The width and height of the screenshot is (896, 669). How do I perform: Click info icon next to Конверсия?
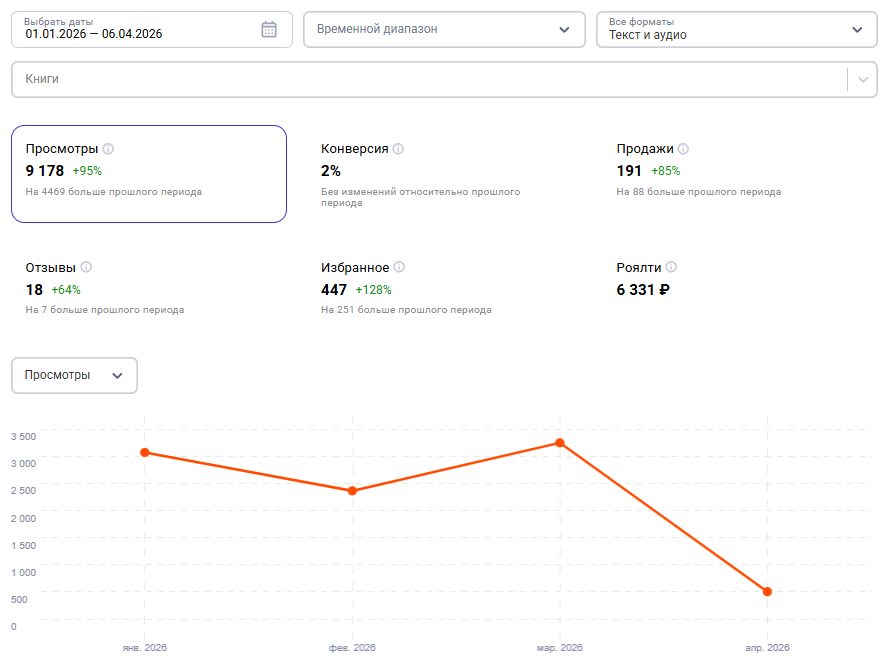click(398, 149)
